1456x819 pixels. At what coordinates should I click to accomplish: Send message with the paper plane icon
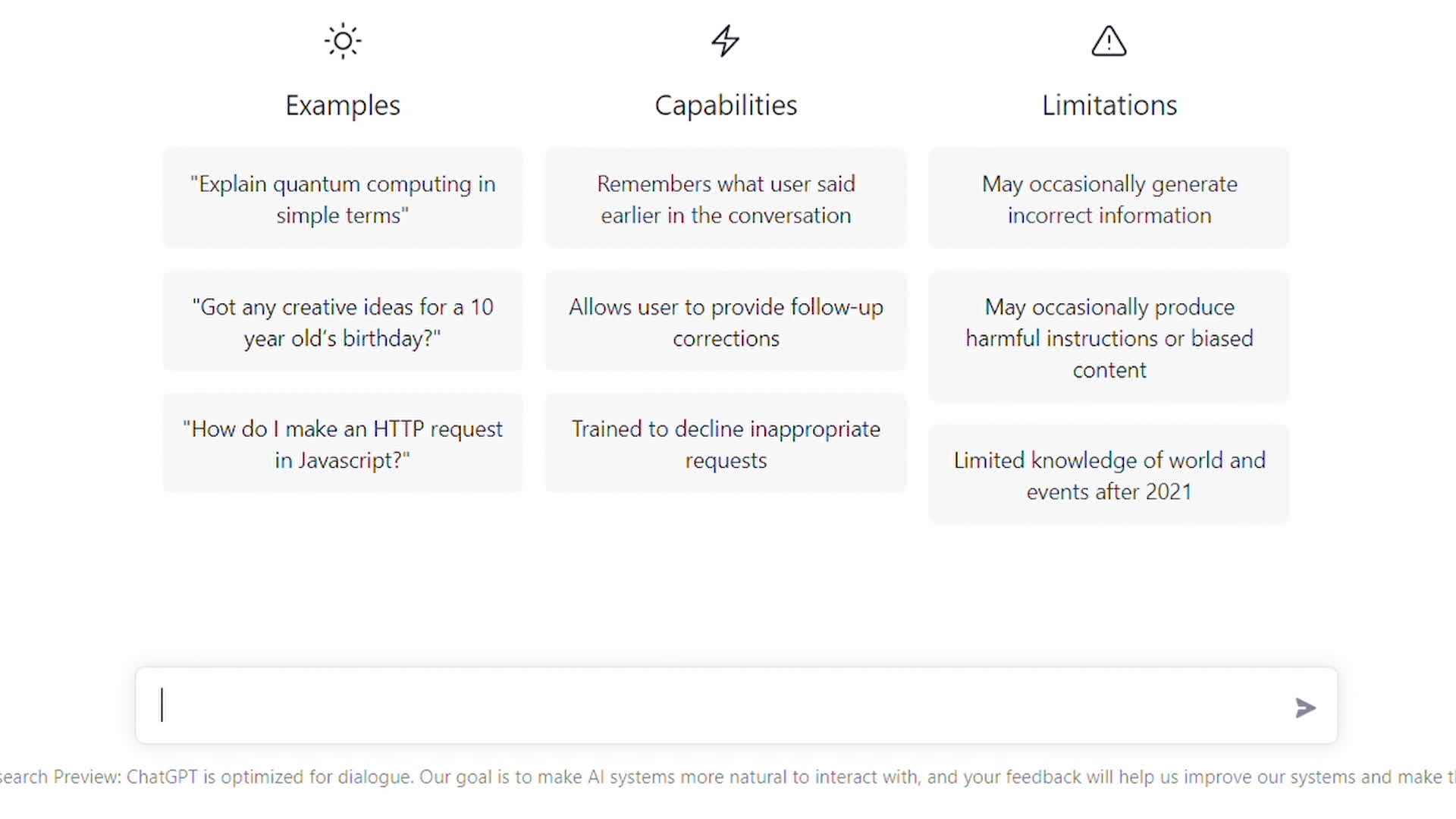coord(1305,708)
